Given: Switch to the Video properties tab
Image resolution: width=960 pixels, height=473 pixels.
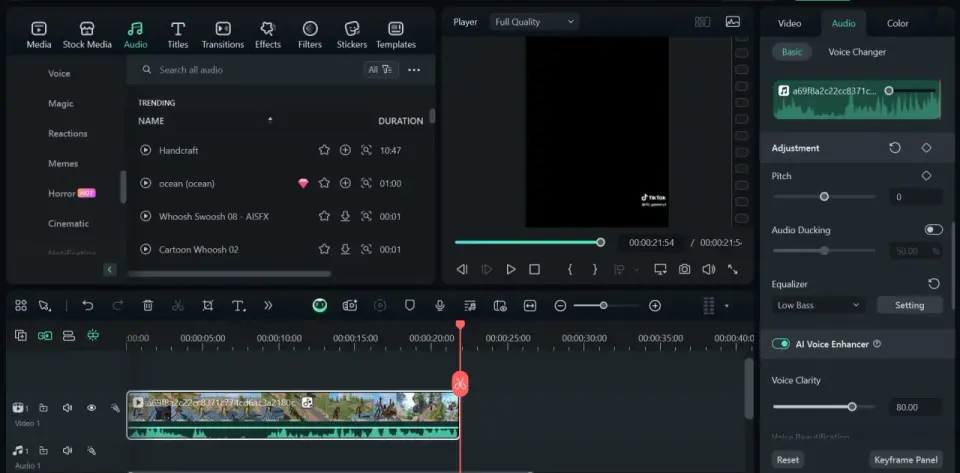Looking at the screenshot, I should point(789,23).
